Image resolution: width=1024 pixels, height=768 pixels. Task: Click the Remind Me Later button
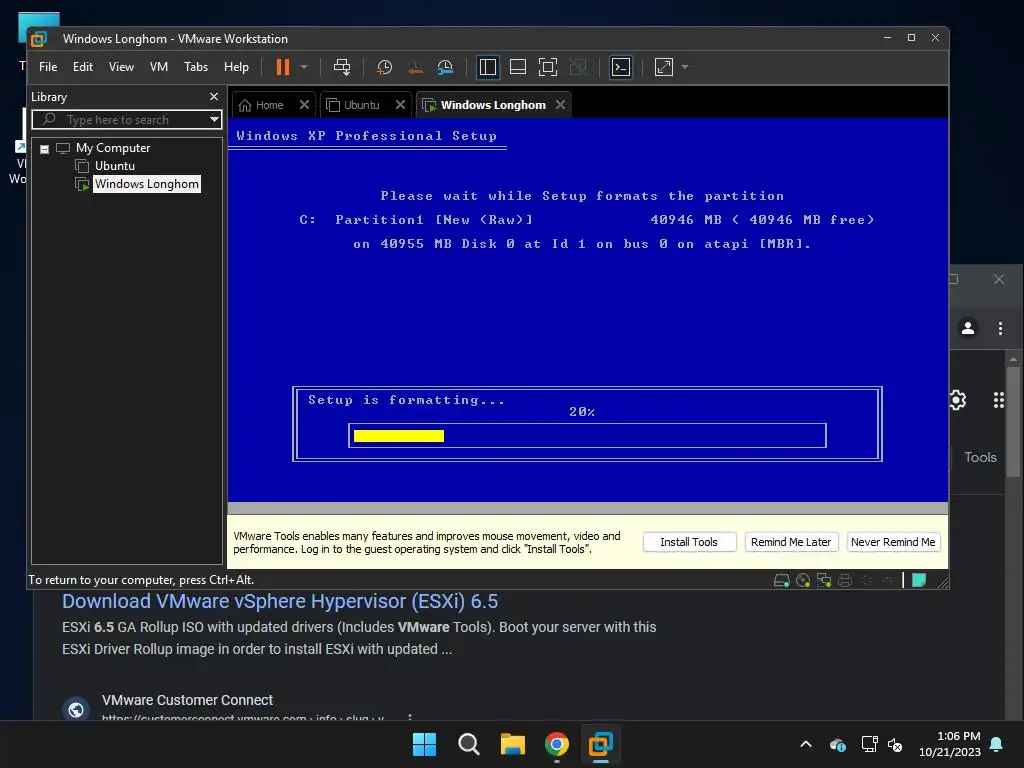pyautogui.click(x=791, y=542)
